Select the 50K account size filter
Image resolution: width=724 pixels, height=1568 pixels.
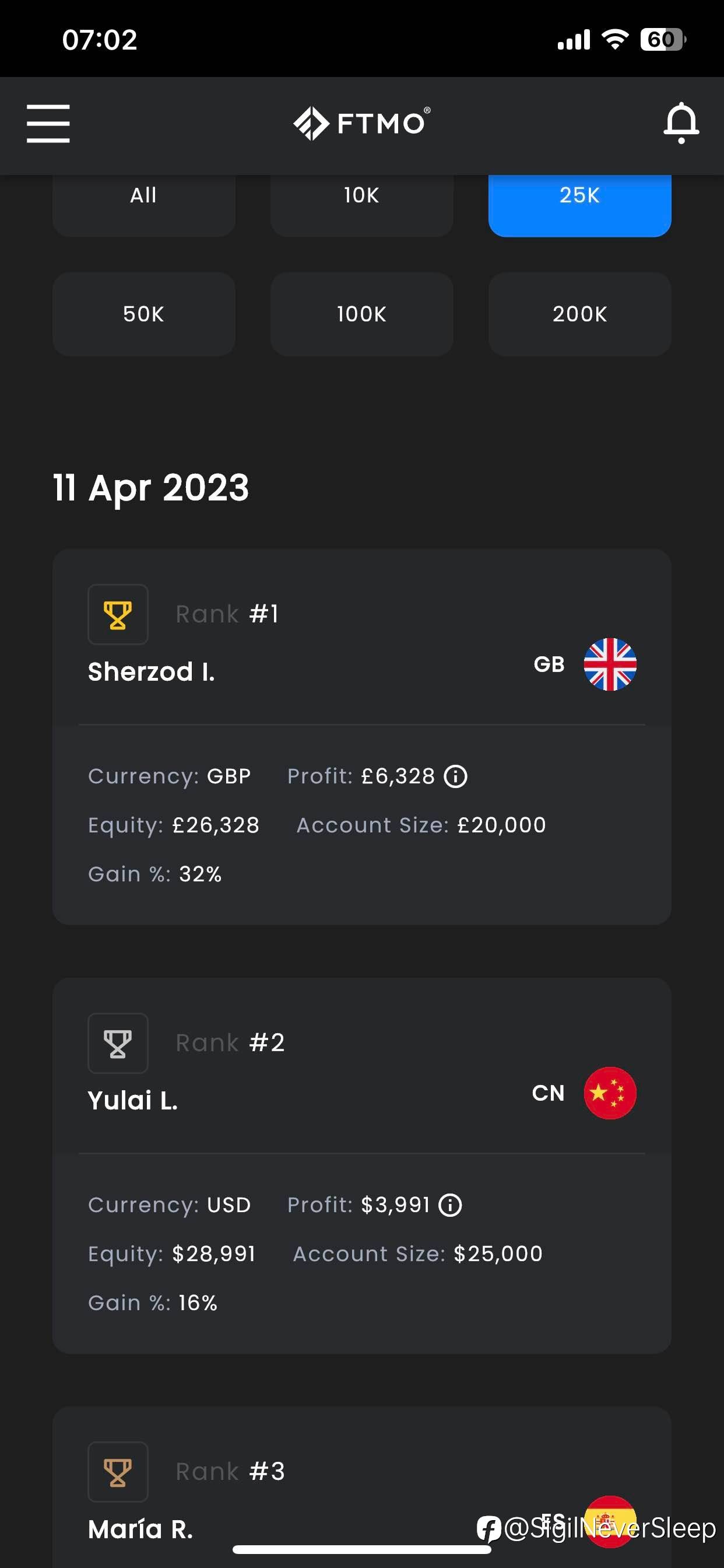(143, 314)
